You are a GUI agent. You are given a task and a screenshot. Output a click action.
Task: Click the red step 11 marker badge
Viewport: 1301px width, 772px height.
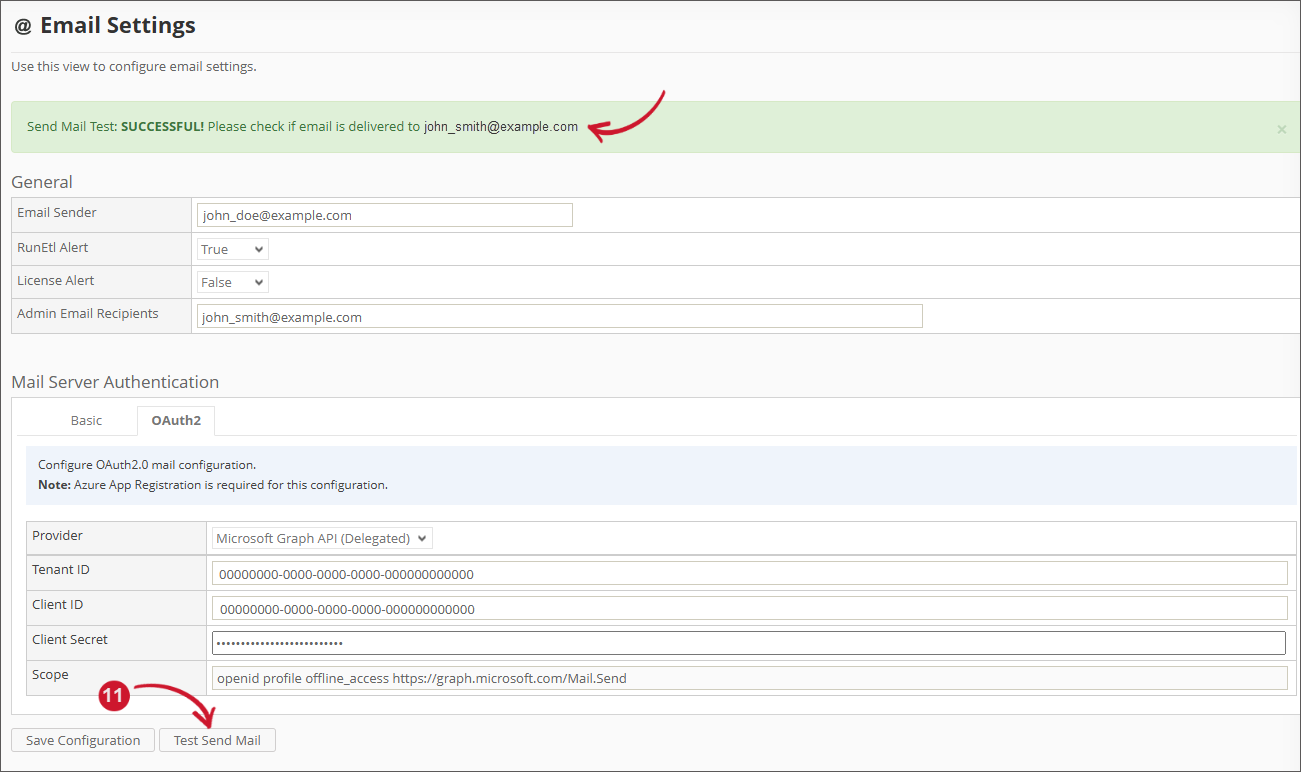pos(114,696)
